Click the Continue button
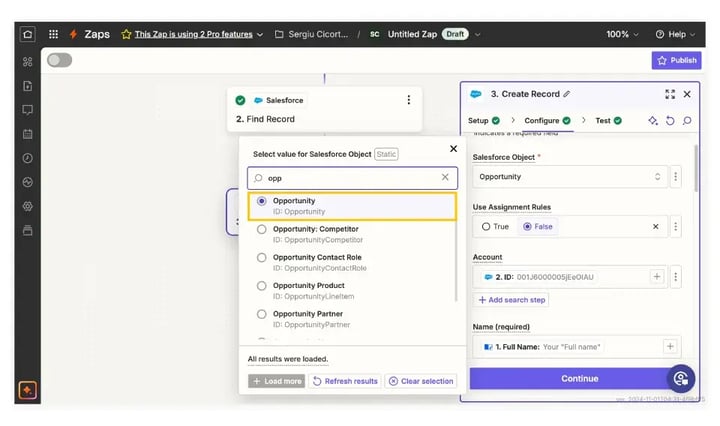 (579, 378)
